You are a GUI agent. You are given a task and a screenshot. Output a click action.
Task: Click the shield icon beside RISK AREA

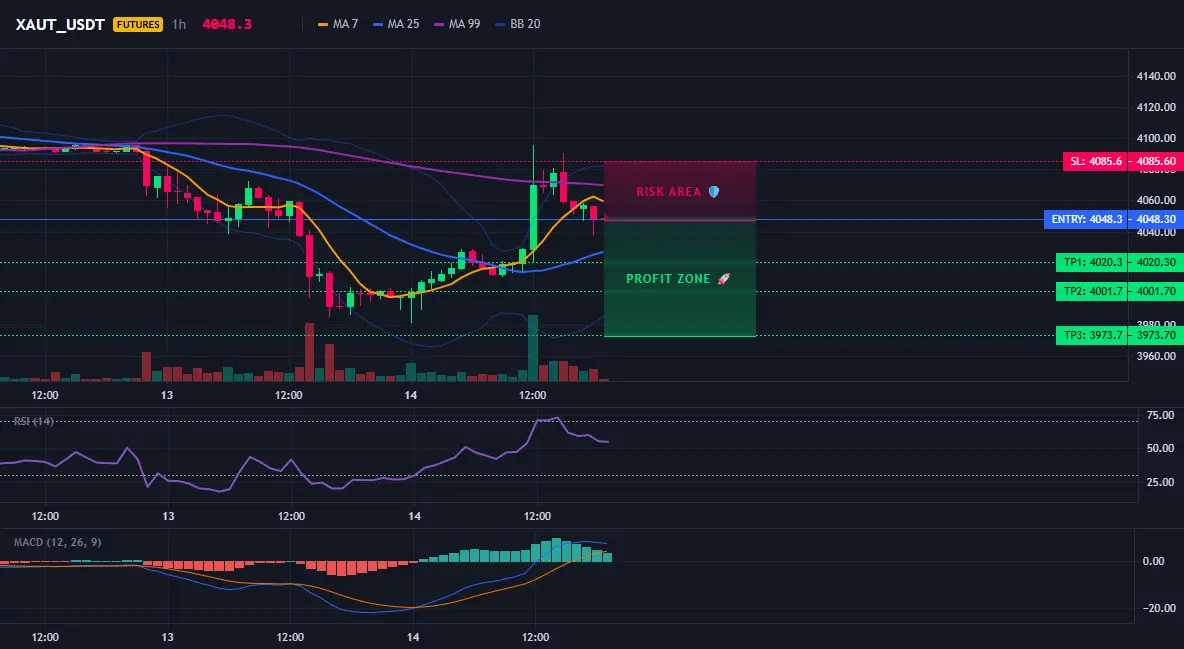[714, 192]
